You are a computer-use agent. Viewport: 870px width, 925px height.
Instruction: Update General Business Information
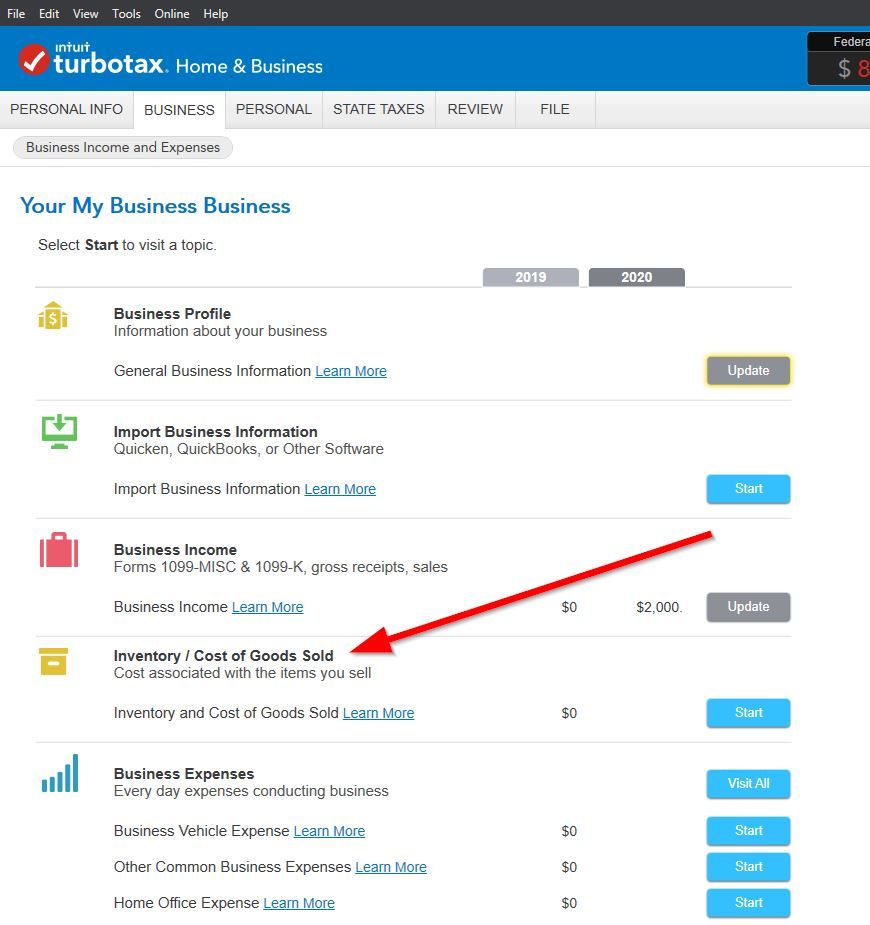[748, 370]
